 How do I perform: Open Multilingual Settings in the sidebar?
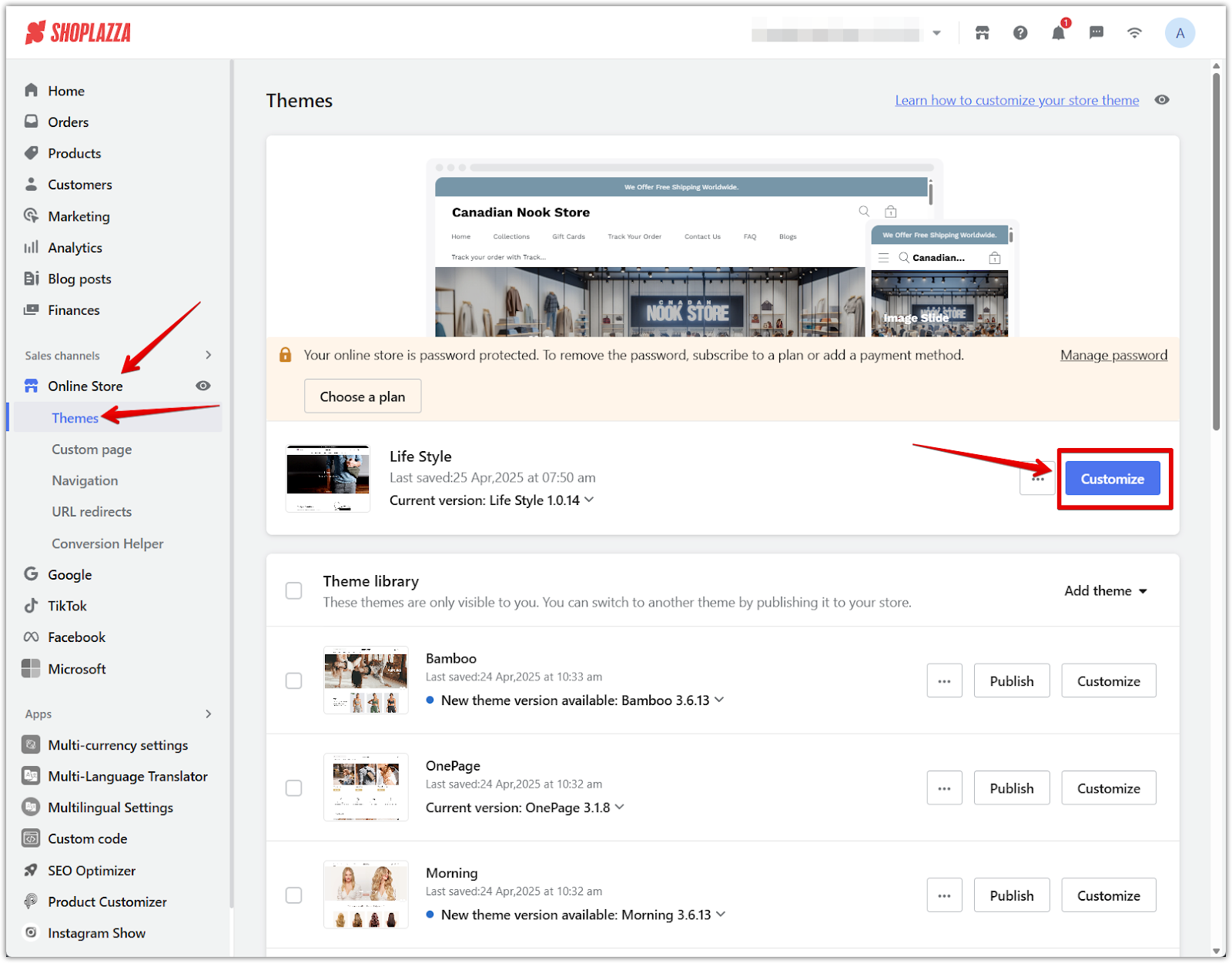(110, 808)
